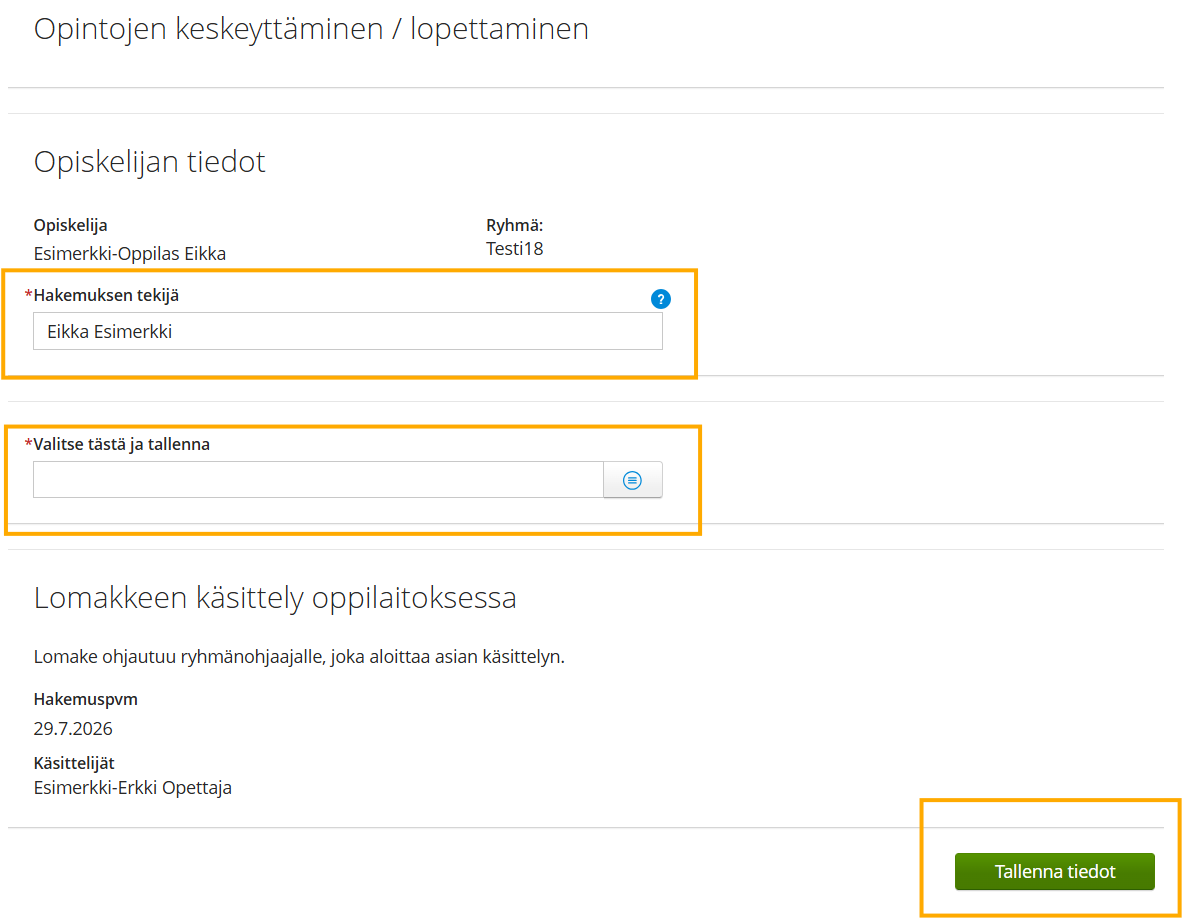Click the Lomakkeen käsittely oppilaitoksessa heading
This screenshot has width=1182, height=918.
[x=275, y=598]
